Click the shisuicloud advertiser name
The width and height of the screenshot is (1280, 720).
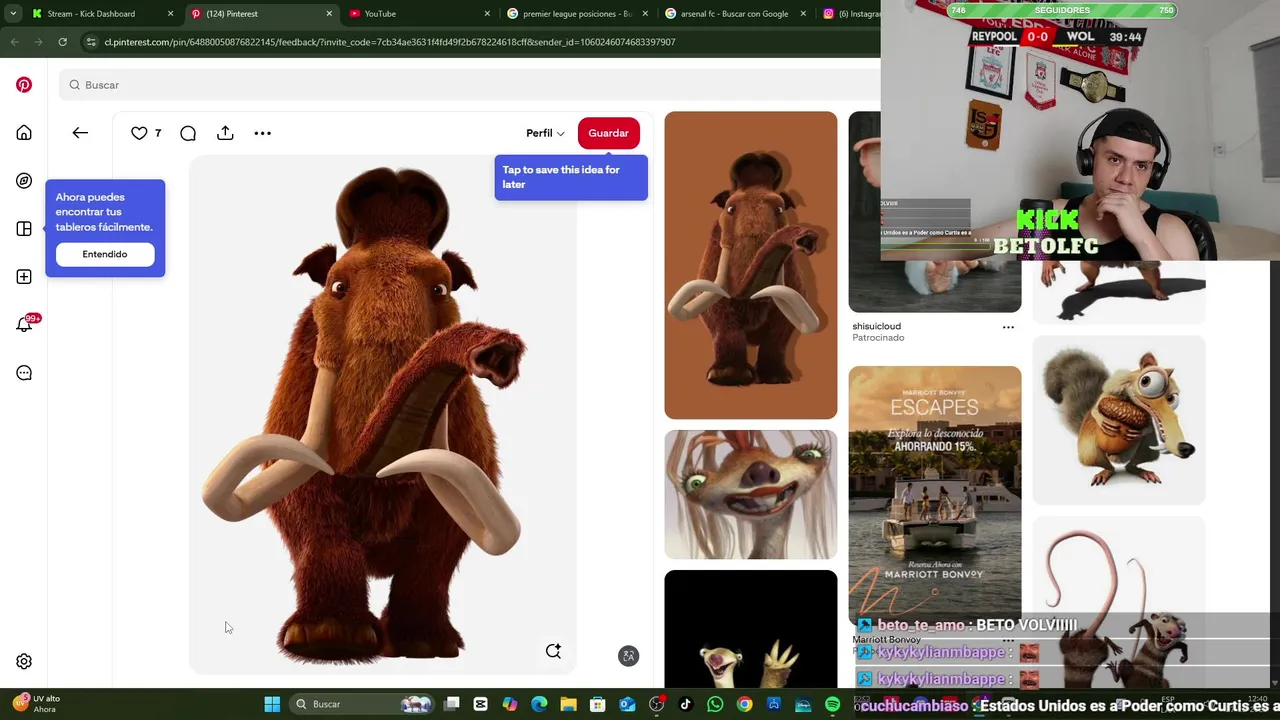click(x=876, y=326)
